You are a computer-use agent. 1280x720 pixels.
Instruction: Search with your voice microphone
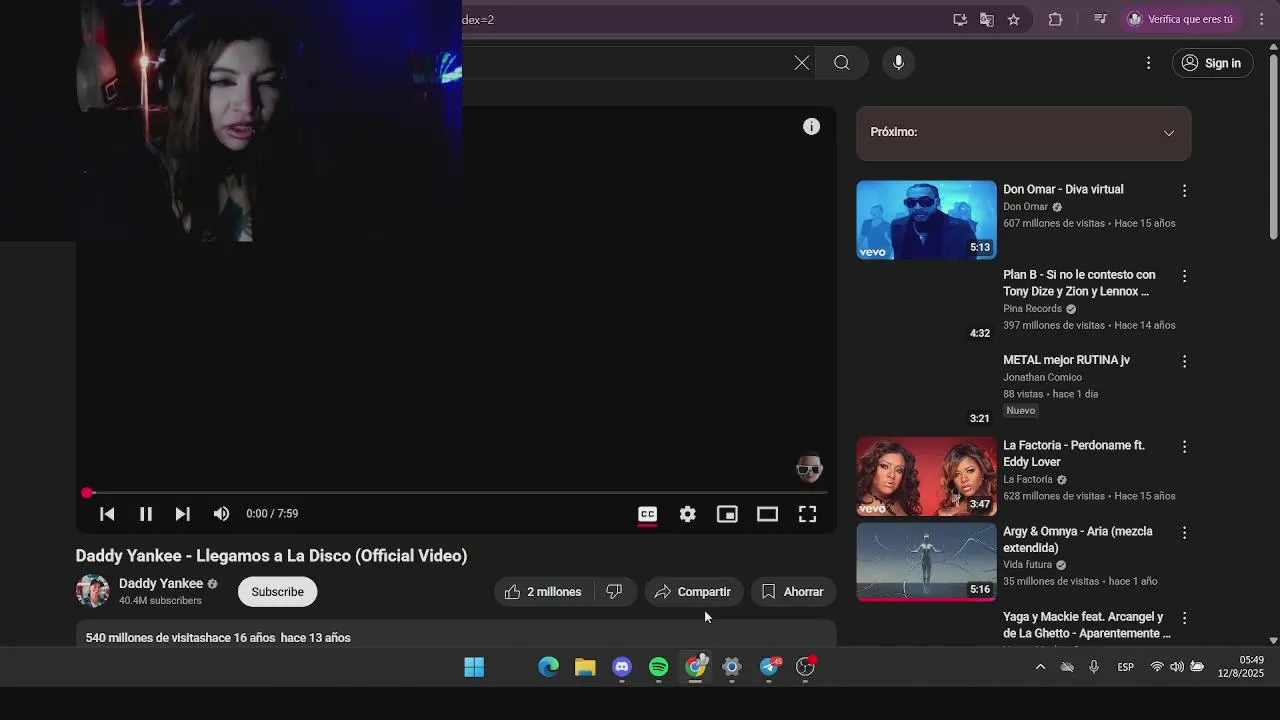point(898,63)
